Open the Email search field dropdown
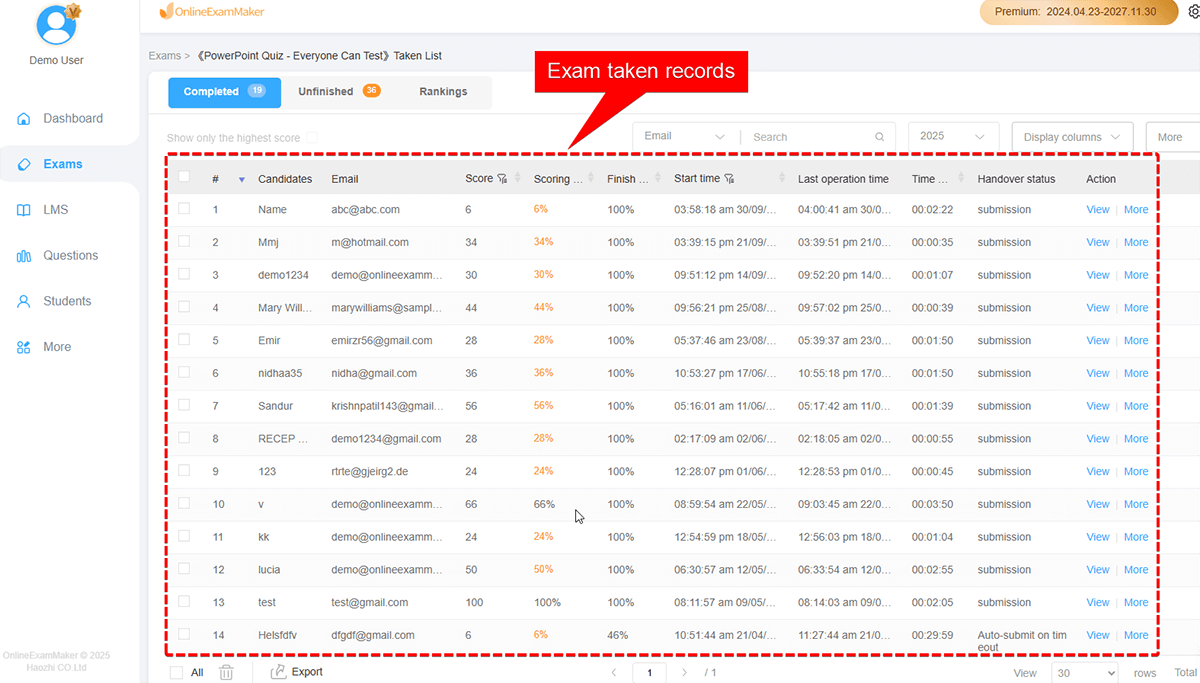1200x683 pixels. [x=685, y=136]
